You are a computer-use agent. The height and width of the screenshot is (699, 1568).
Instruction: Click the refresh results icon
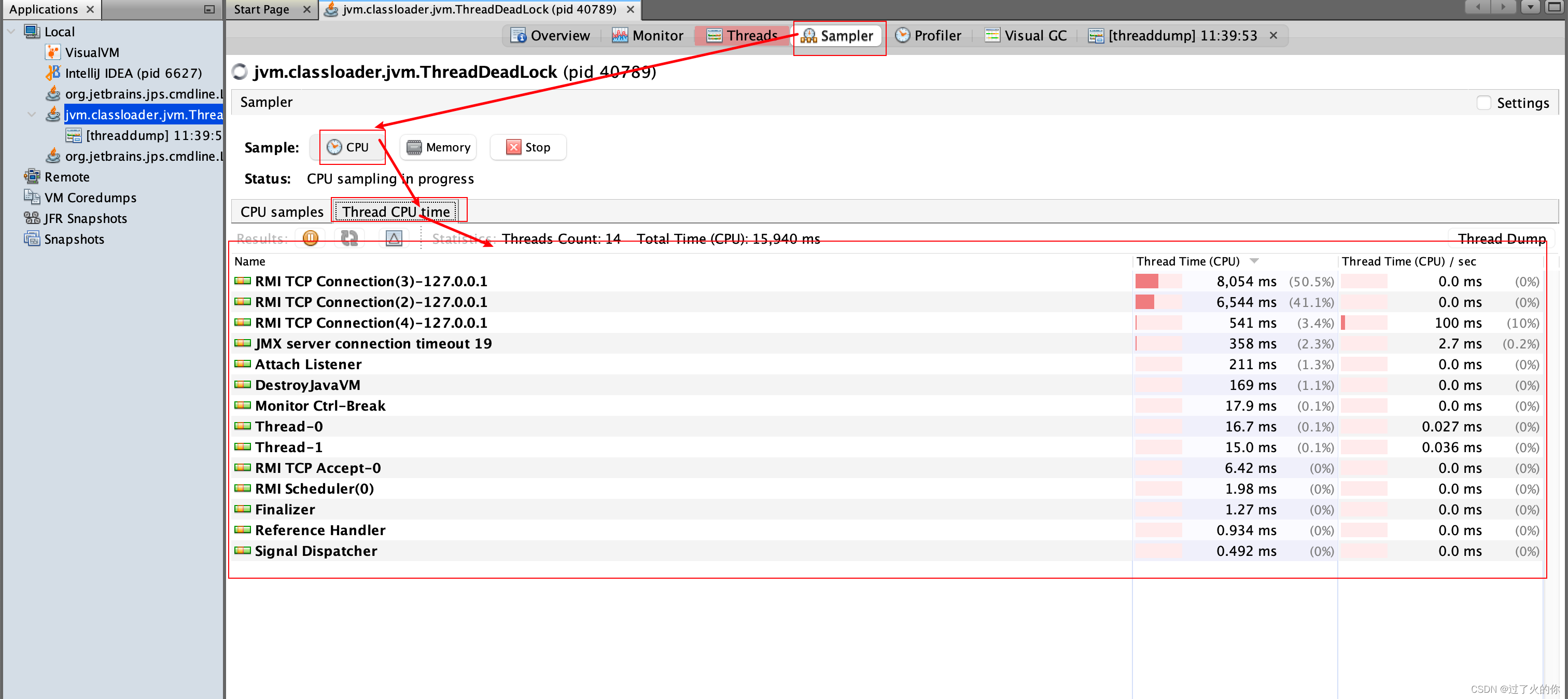click(x=349, y=238)
